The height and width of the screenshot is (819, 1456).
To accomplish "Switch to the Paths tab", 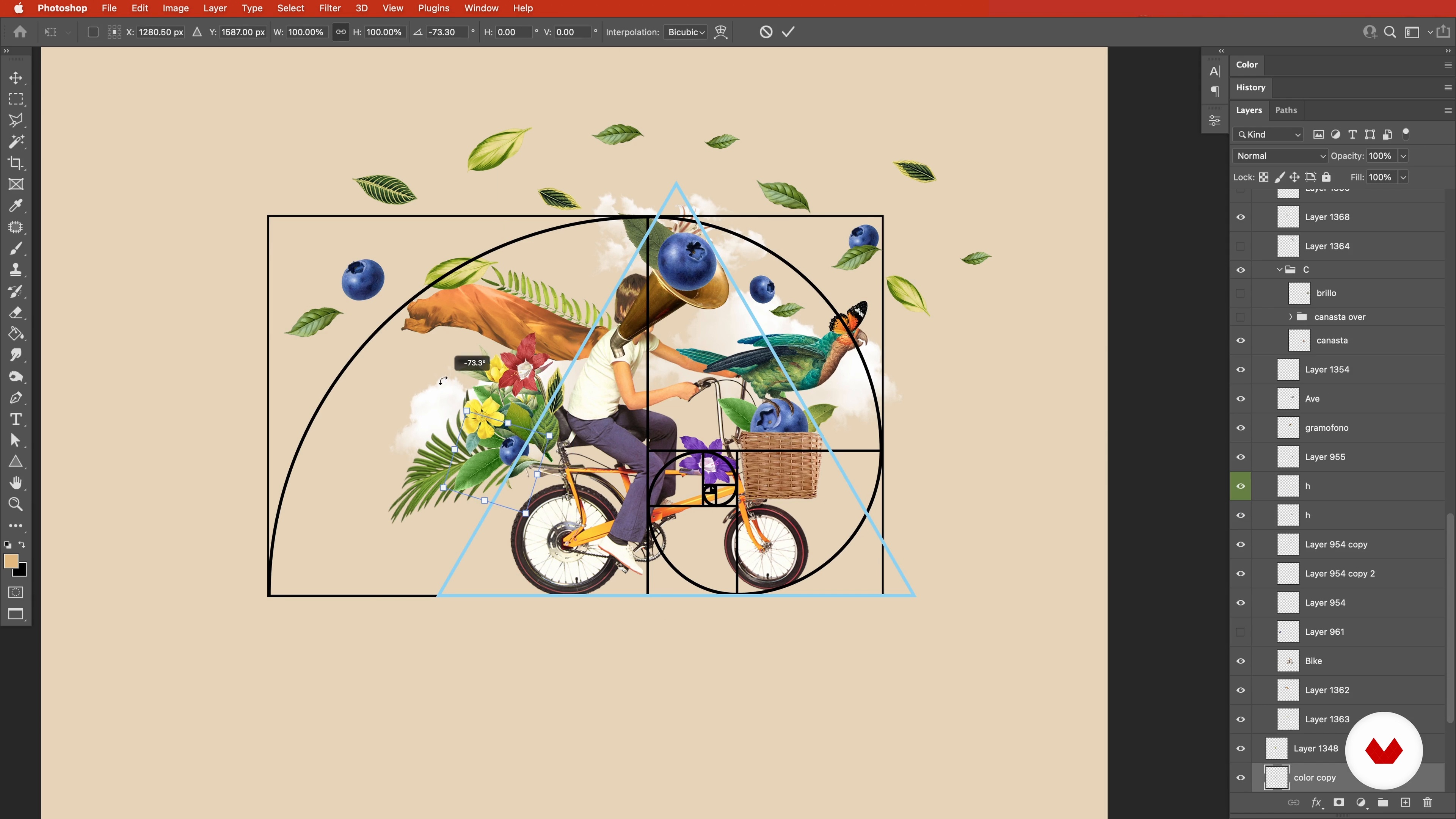I will tap(1286, 110).
